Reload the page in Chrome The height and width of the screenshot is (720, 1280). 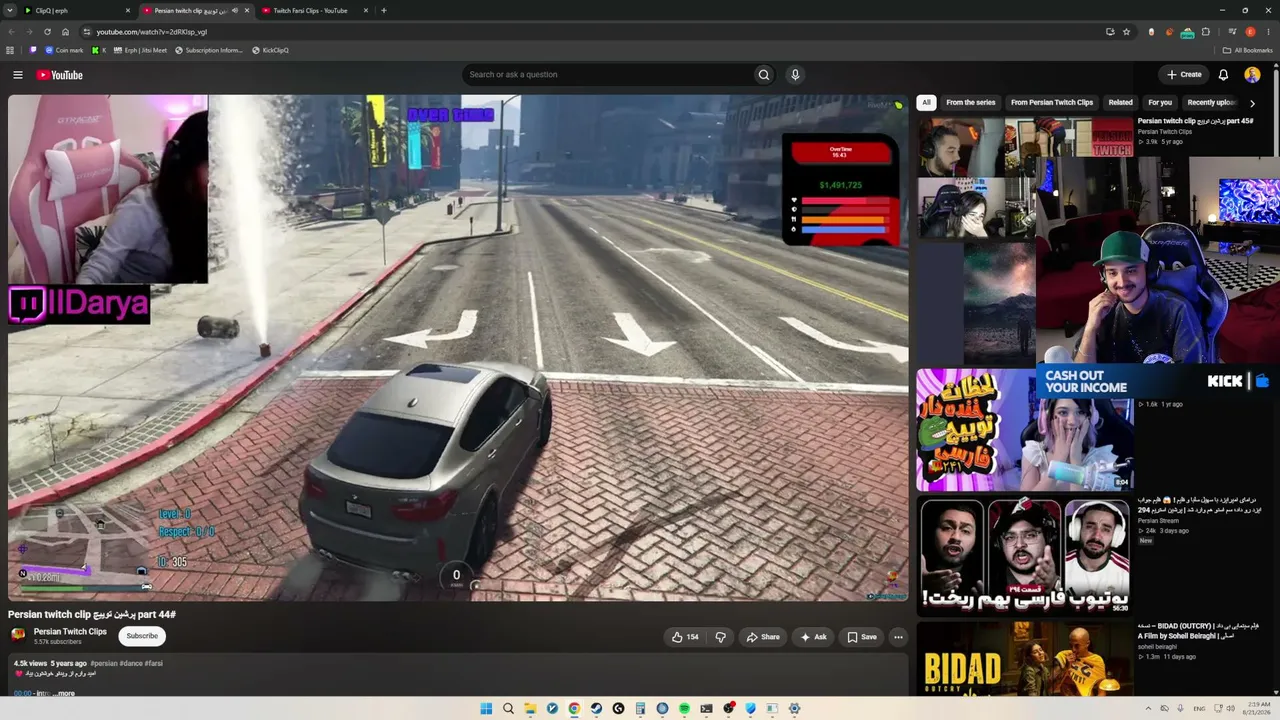47,32
